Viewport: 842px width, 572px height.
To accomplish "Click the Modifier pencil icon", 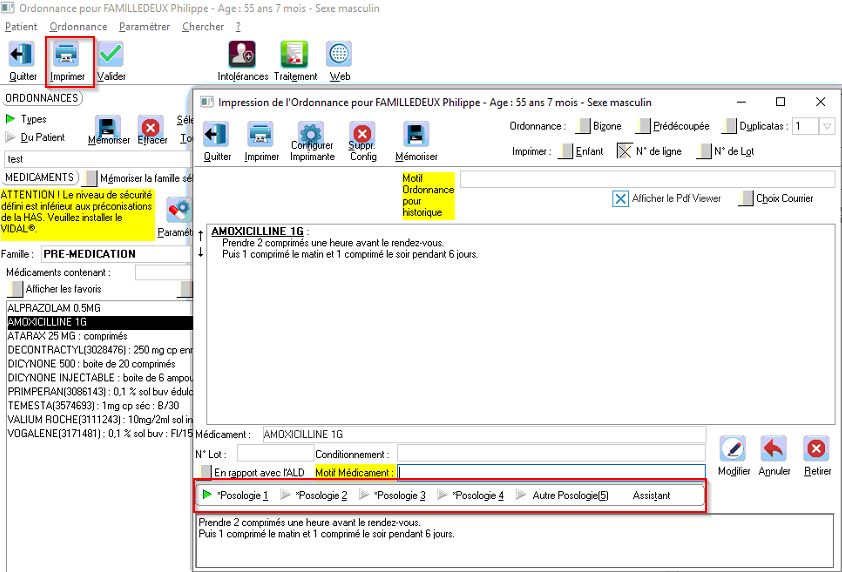I will [x=733, y=448].
